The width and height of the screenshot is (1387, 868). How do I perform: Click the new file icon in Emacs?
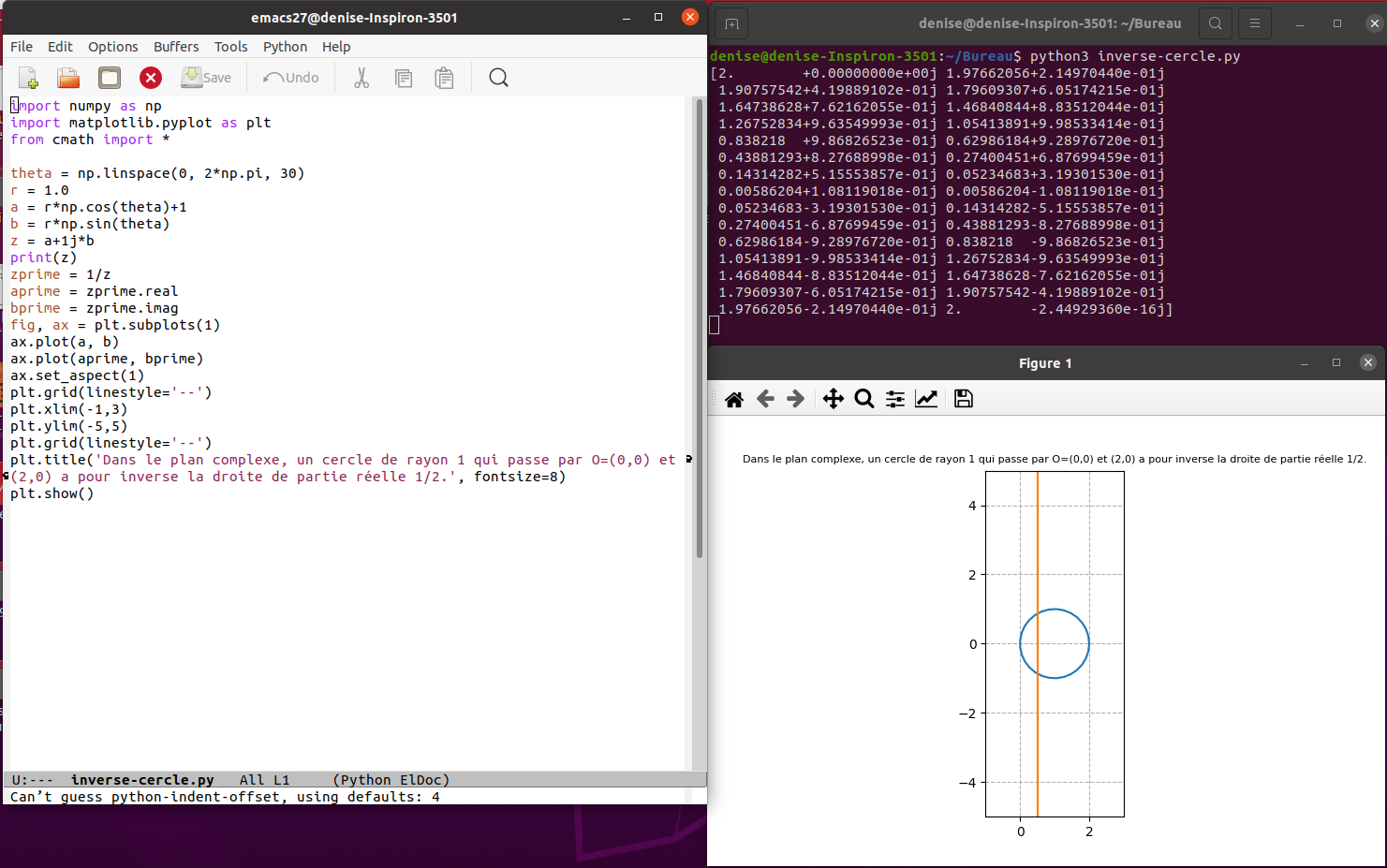coord(28,78)
